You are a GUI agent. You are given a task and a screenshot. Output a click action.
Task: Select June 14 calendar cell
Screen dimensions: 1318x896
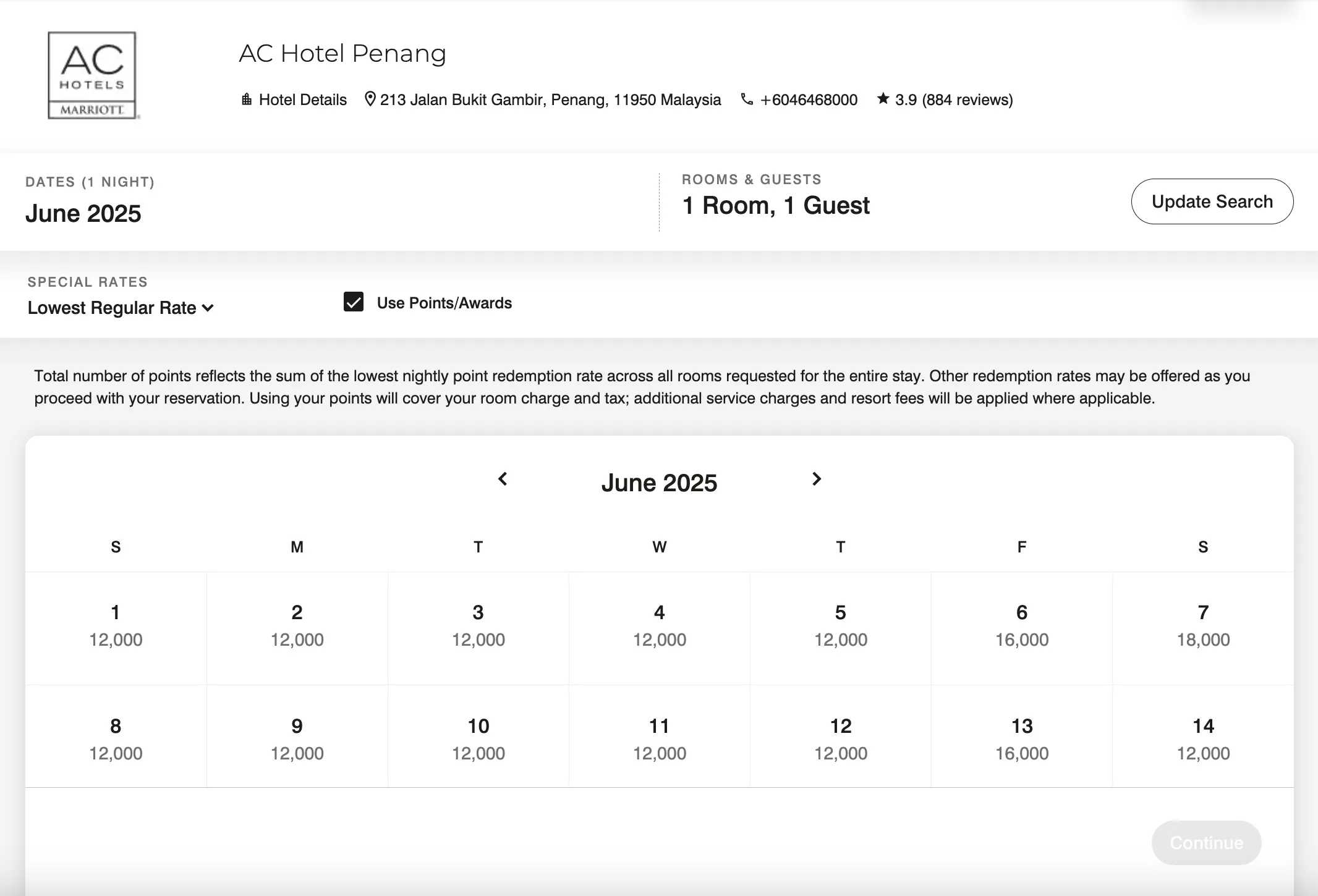(x=1203, y=739)
